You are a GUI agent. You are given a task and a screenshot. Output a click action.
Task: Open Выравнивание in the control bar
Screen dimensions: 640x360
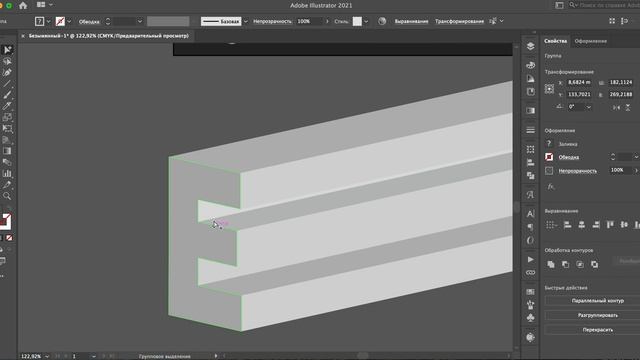[411, 21]
